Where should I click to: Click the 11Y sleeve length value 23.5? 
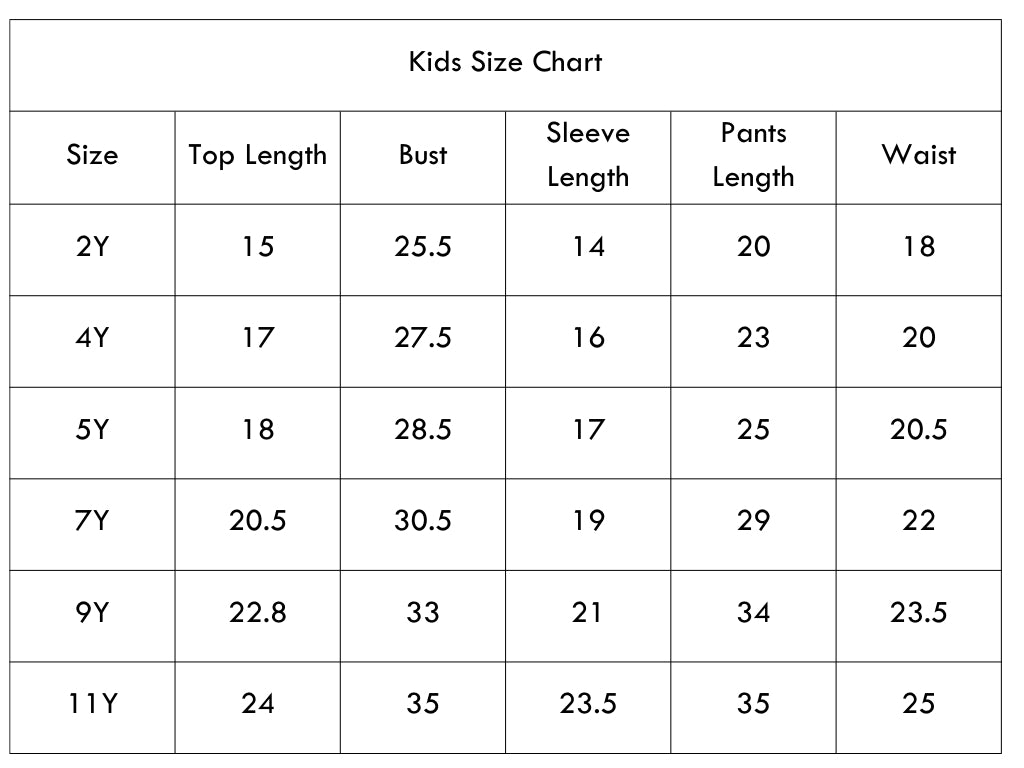tap(588, 704)
